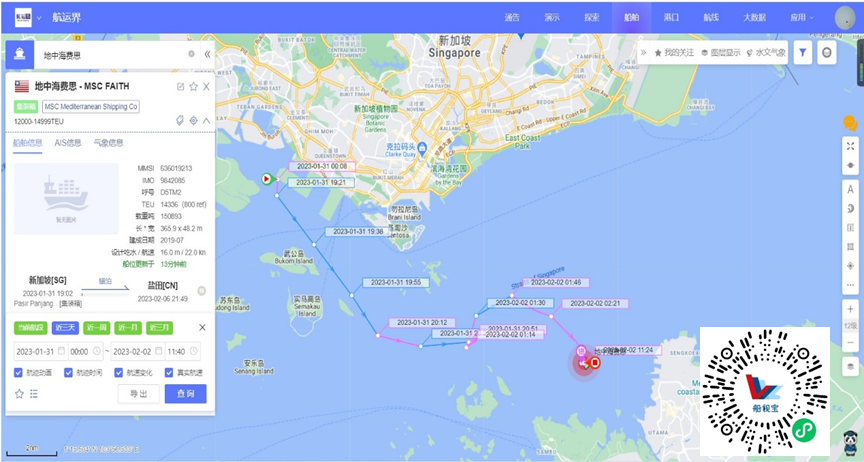Click the fullscreen expand icon on right toolbar
This screenshot has height=462, width=864.
click(850, 146)
